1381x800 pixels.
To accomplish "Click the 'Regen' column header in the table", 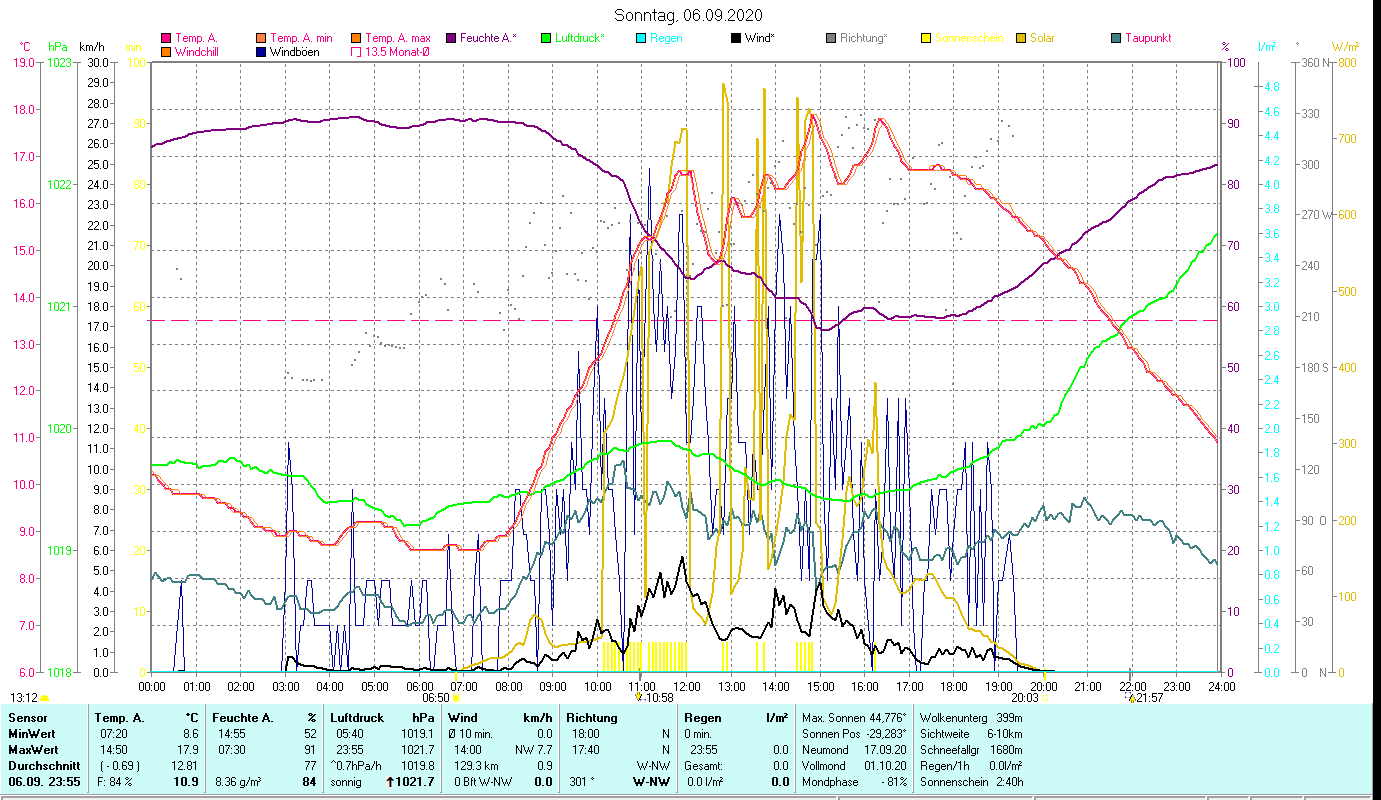I will tap(702, 718).
